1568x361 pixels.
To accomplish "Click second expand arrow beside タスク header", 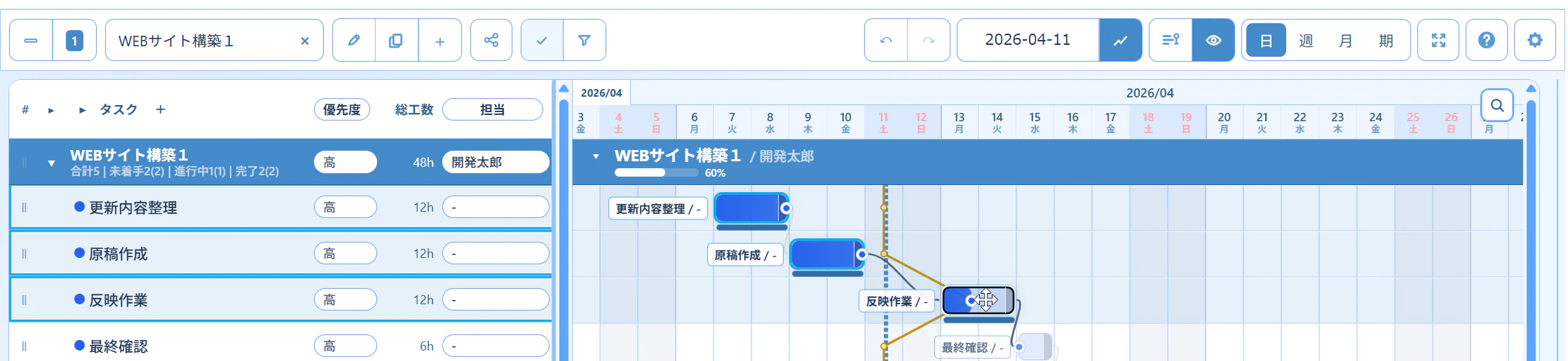I will coord(83,110).
